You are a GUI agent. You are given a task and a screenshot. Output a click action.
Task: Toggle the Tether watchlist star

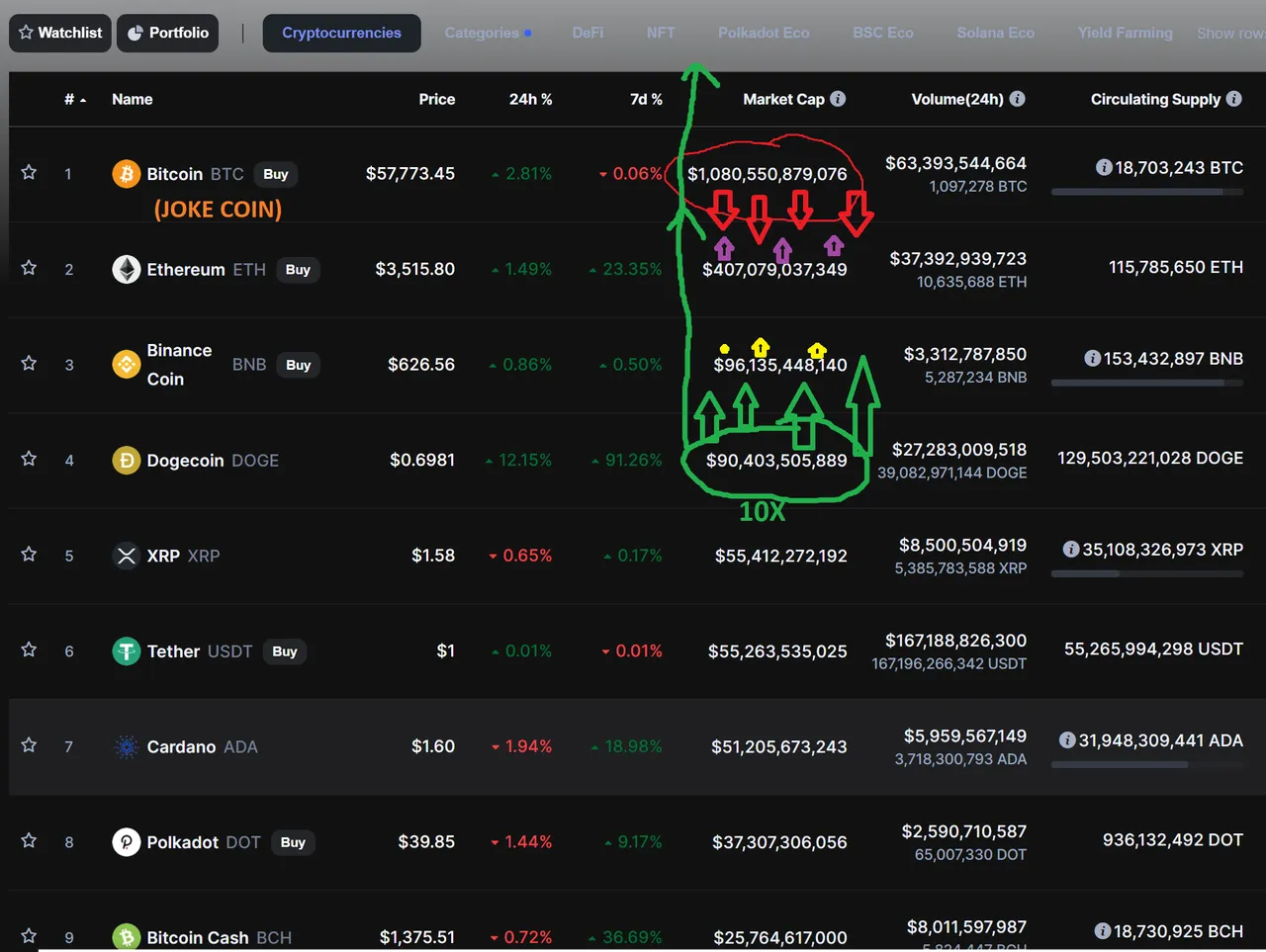coord(29,649)
